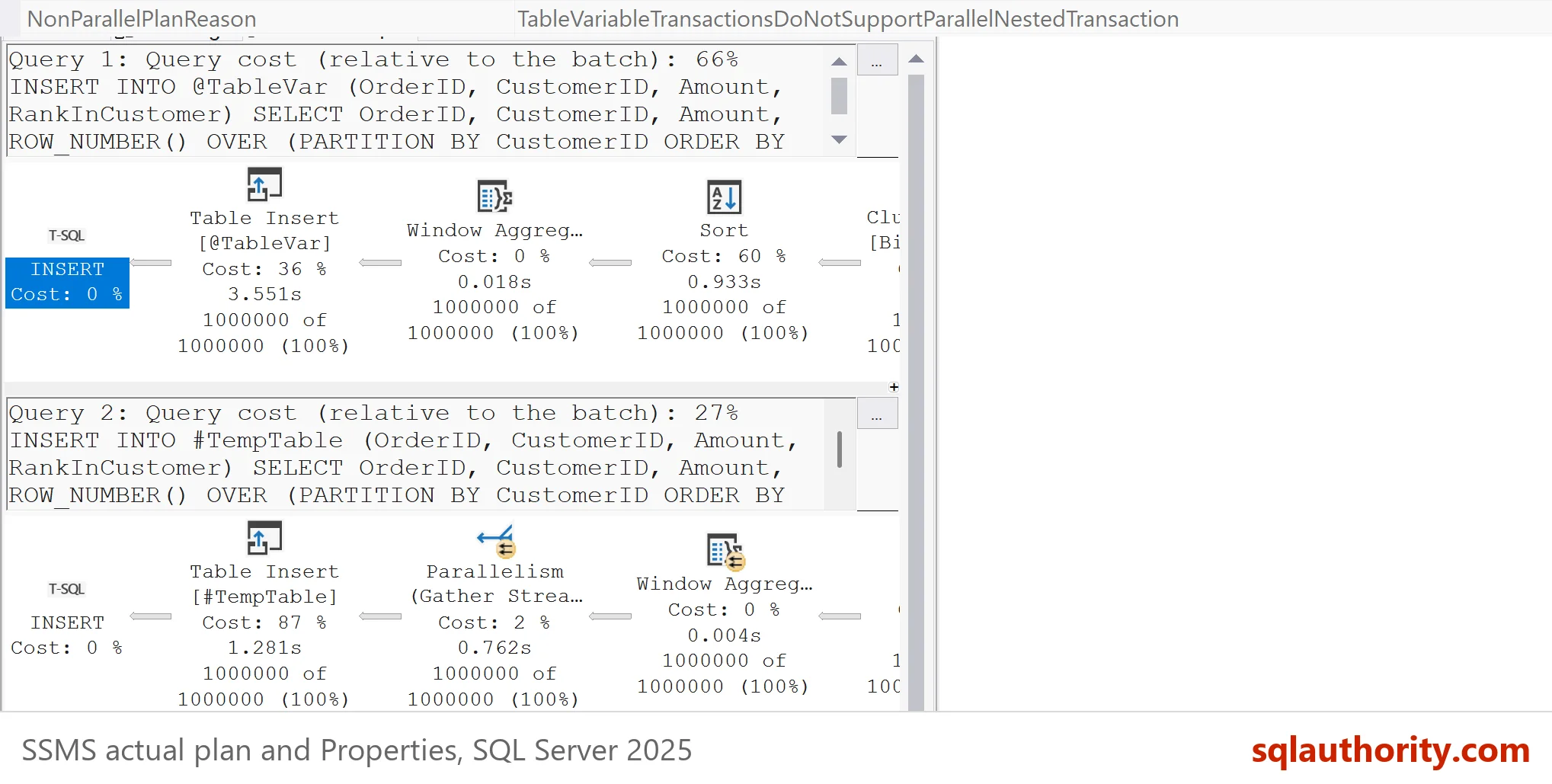Click the '0.762s' time under Parallelism
This screenshot has width=1552, height=784.
494,648
